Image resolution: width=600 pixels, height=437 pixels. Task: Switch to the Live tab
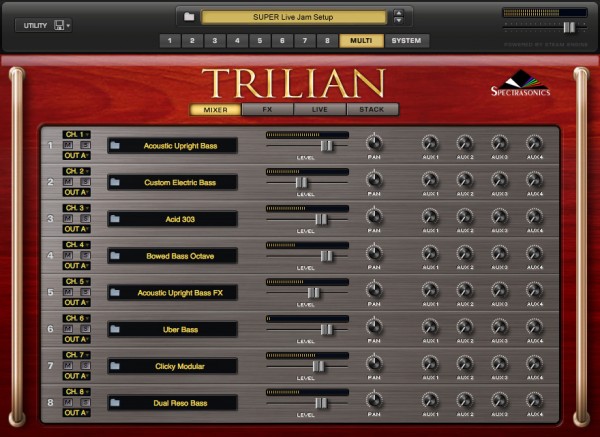point(320,109)
